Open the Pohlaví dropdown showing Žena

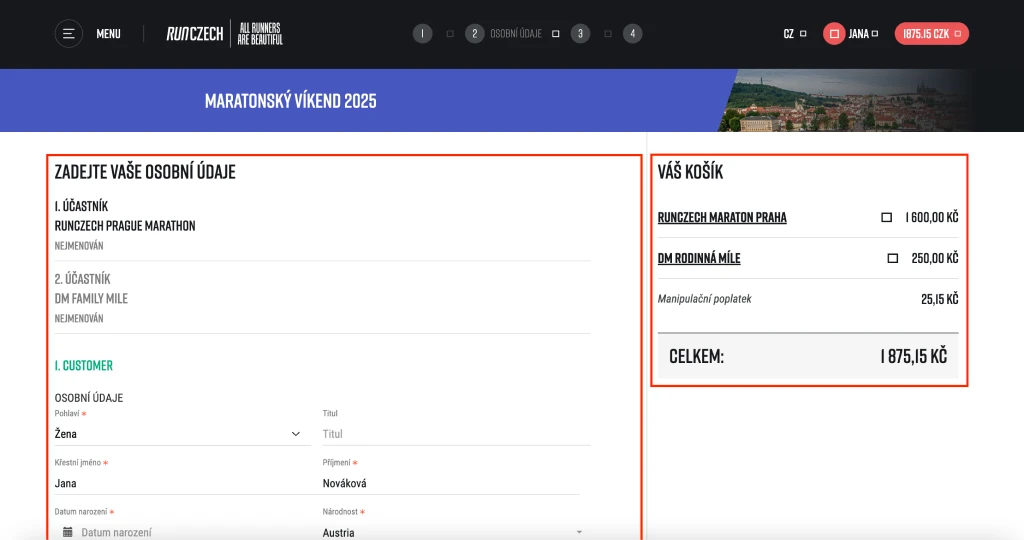coord(182,434)
